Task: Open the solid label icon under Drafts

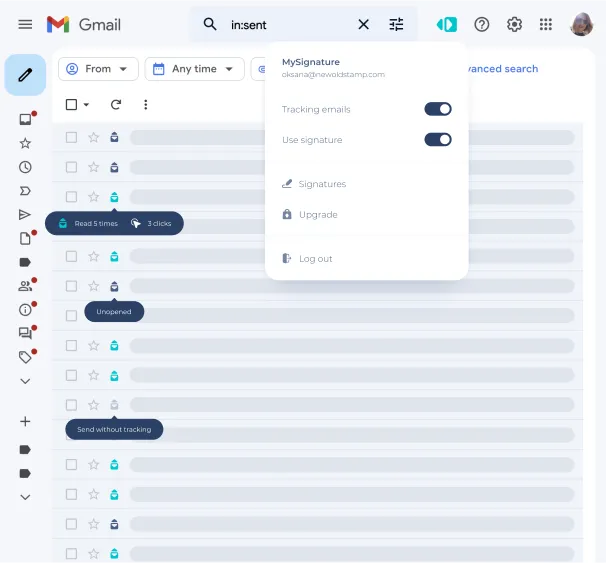Action: tap(25, 262)
